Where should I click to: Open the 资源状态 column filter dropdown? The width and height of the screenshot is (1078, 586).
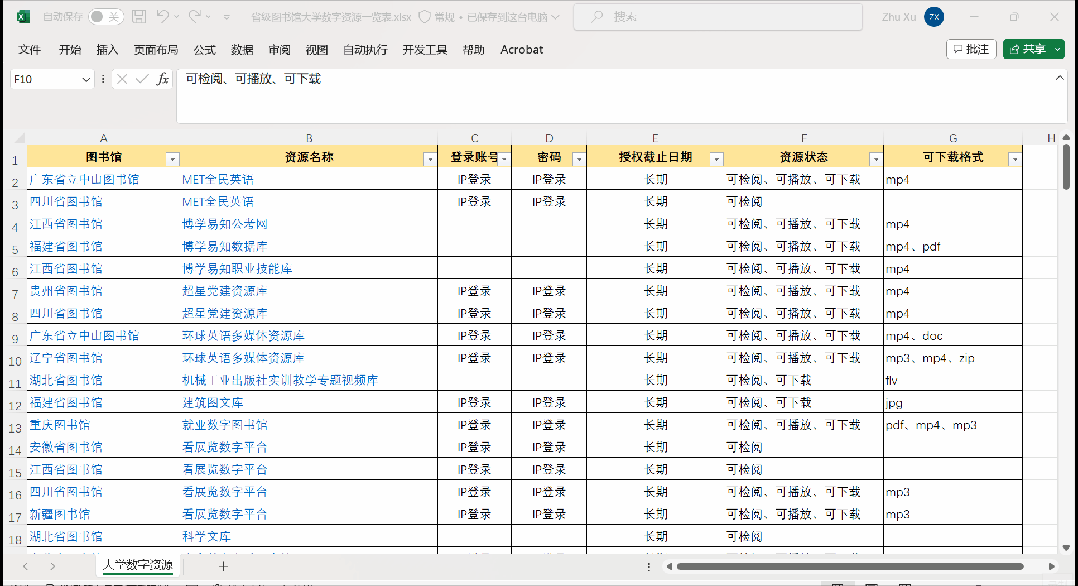(875, 159)
